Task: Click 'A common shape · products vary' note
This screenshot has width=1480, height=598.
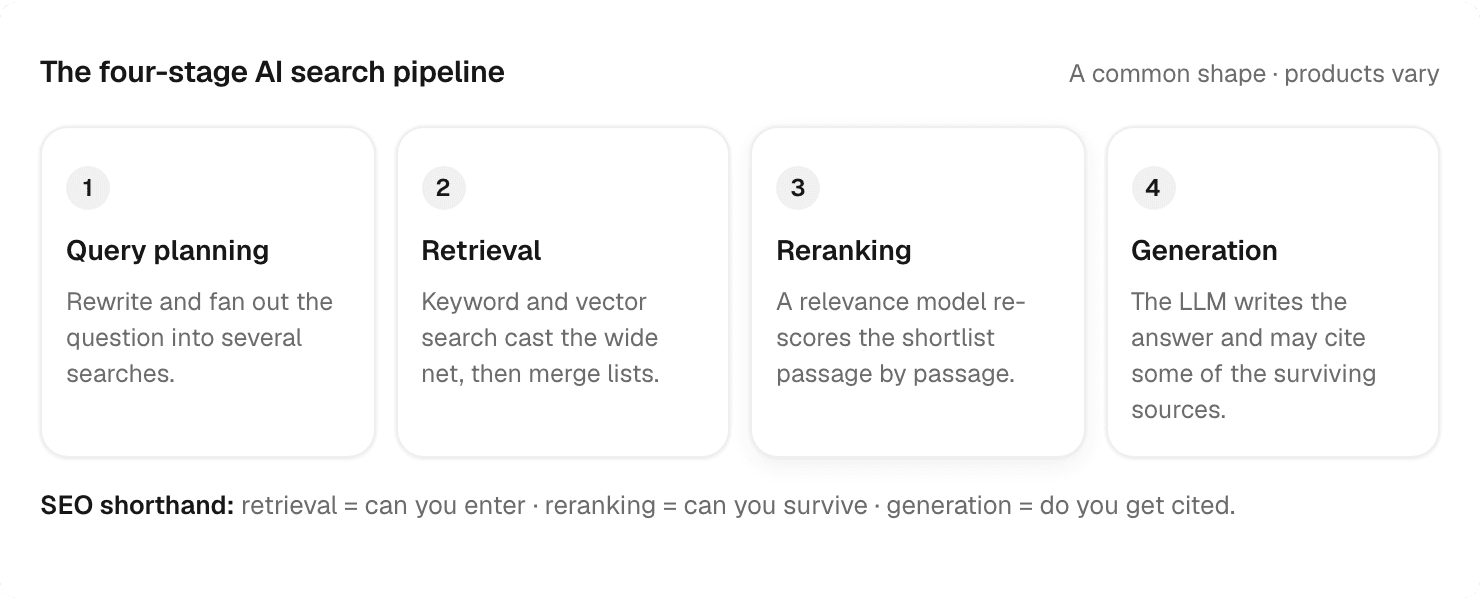Action: pos(1254,74)
